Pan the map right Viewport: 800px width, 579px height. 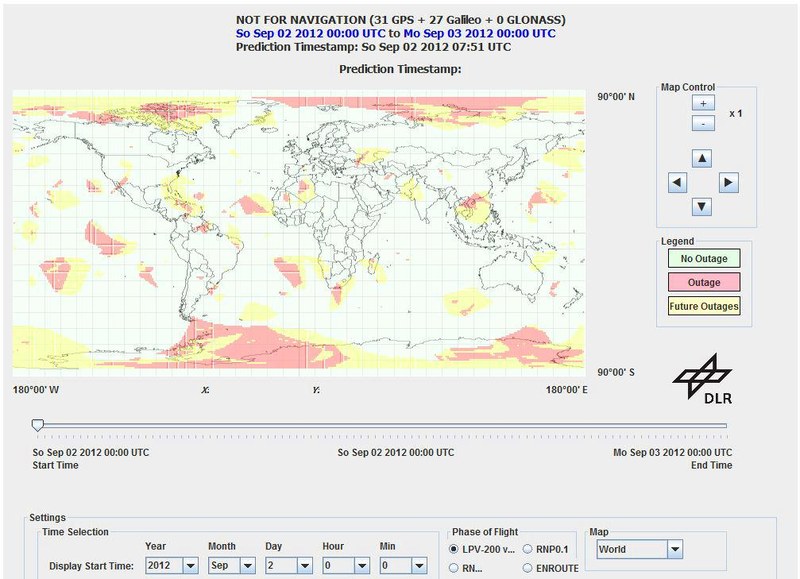pyautogui.click(x=728, y=182)
